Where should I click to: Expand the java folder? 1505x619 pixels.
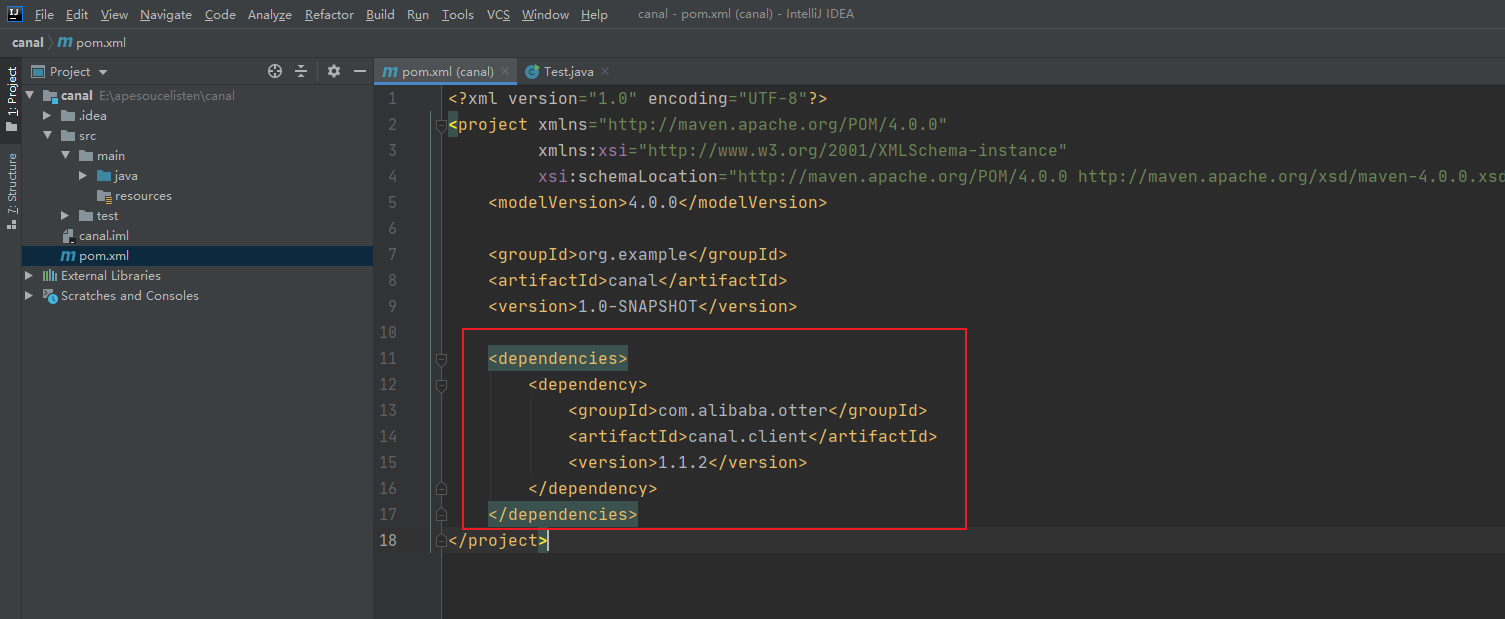point(83,176)
